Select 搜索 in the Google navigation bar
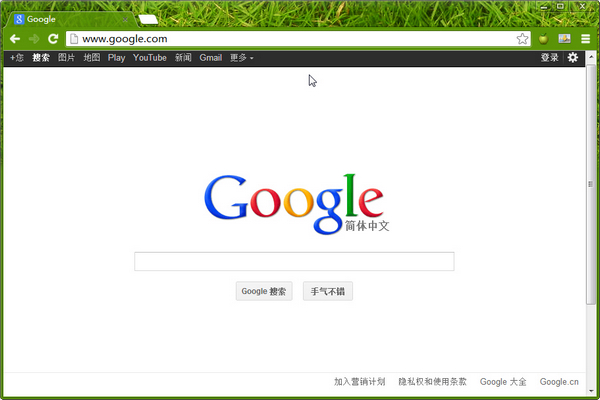The width and height of the screenshot is (600, 400). point(41,58)
